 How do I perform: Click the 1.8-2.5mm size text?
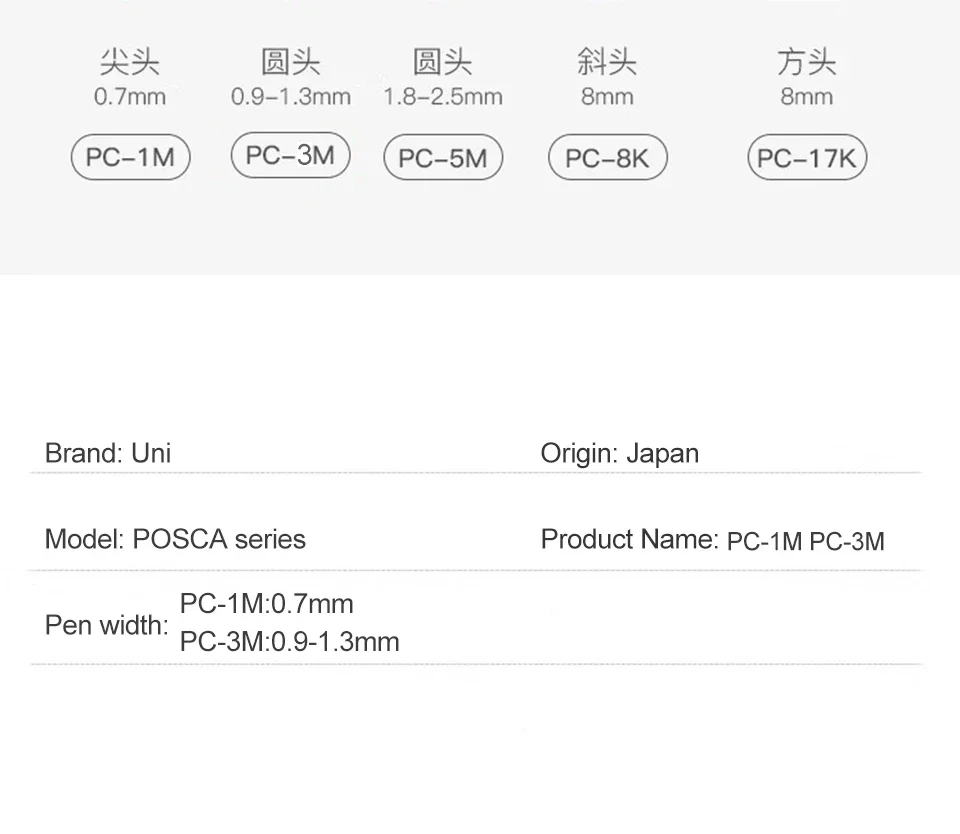[x=443, y=97]
